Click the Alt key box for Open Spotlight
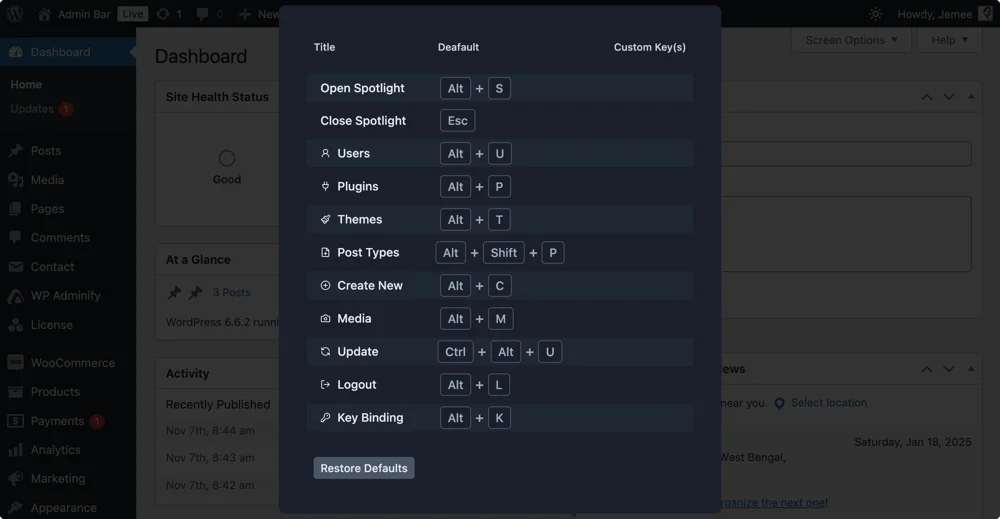 tap(455, 89)
